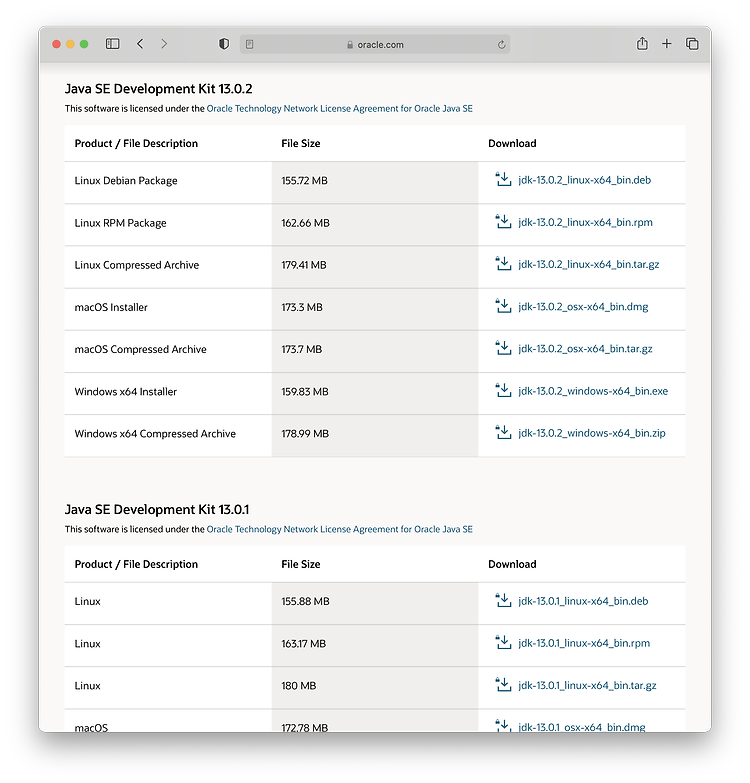This screenshot has width=750, height=783.
Task: Click download icon for osx-x64_bin.tar.gz 13.0.2
Action: point(503,348)
